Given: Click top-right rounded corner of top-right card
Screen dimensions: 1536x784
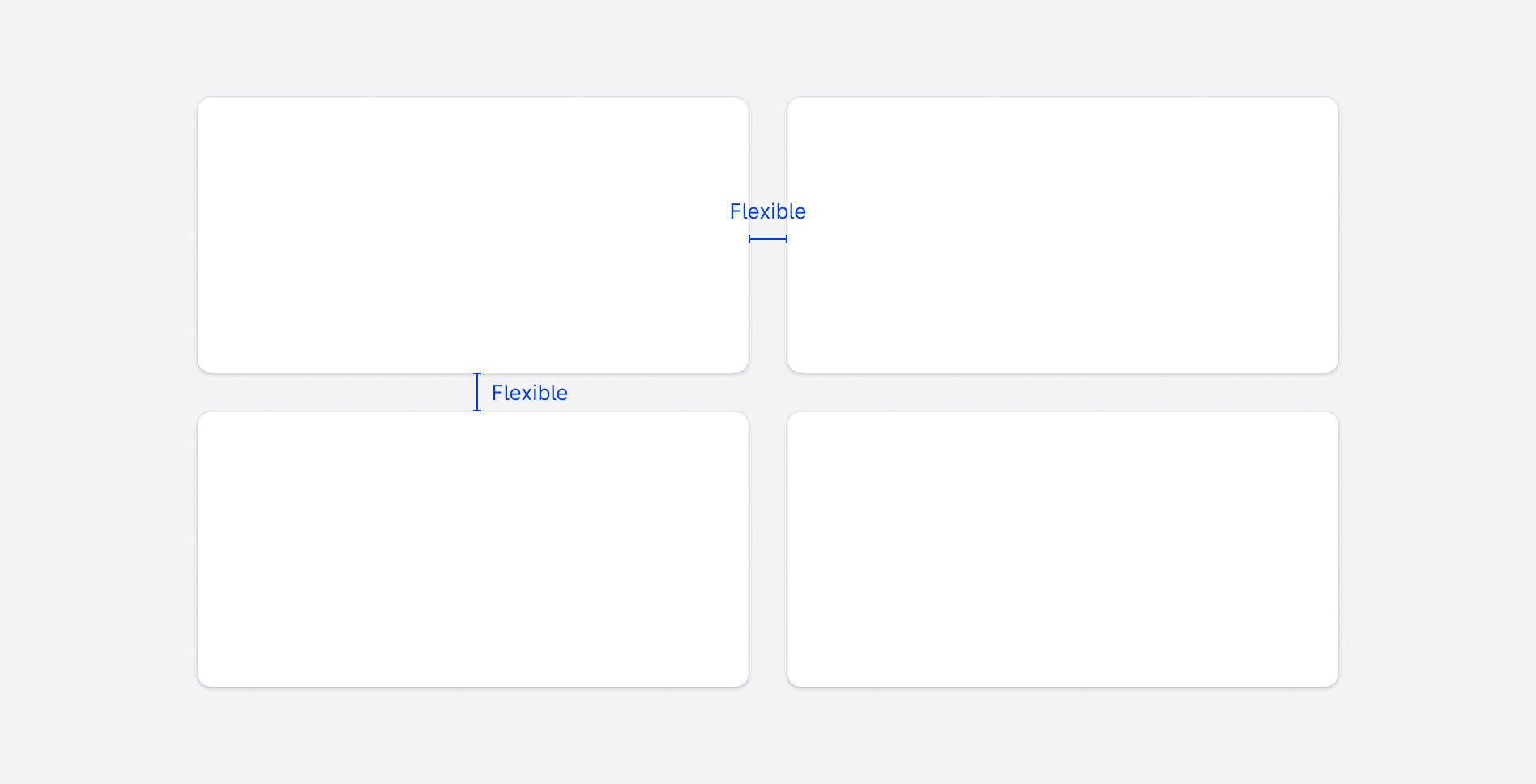Looking at the screenshot, I should (1333, 103).
